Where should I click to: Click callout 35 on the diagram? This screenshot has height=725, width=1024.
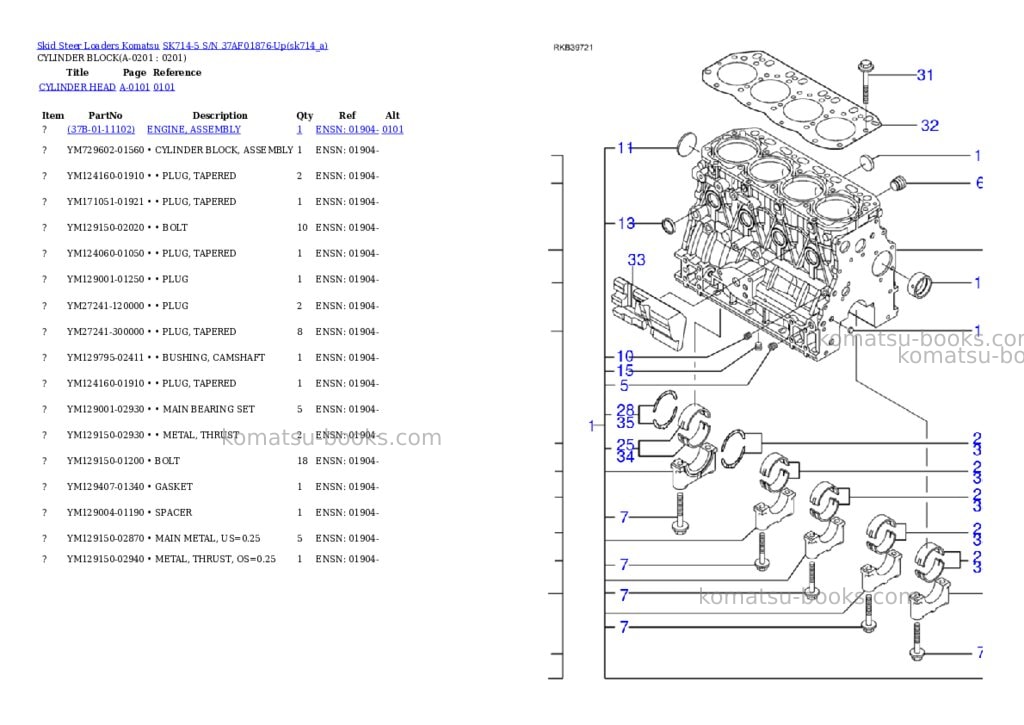click(625, 423)
